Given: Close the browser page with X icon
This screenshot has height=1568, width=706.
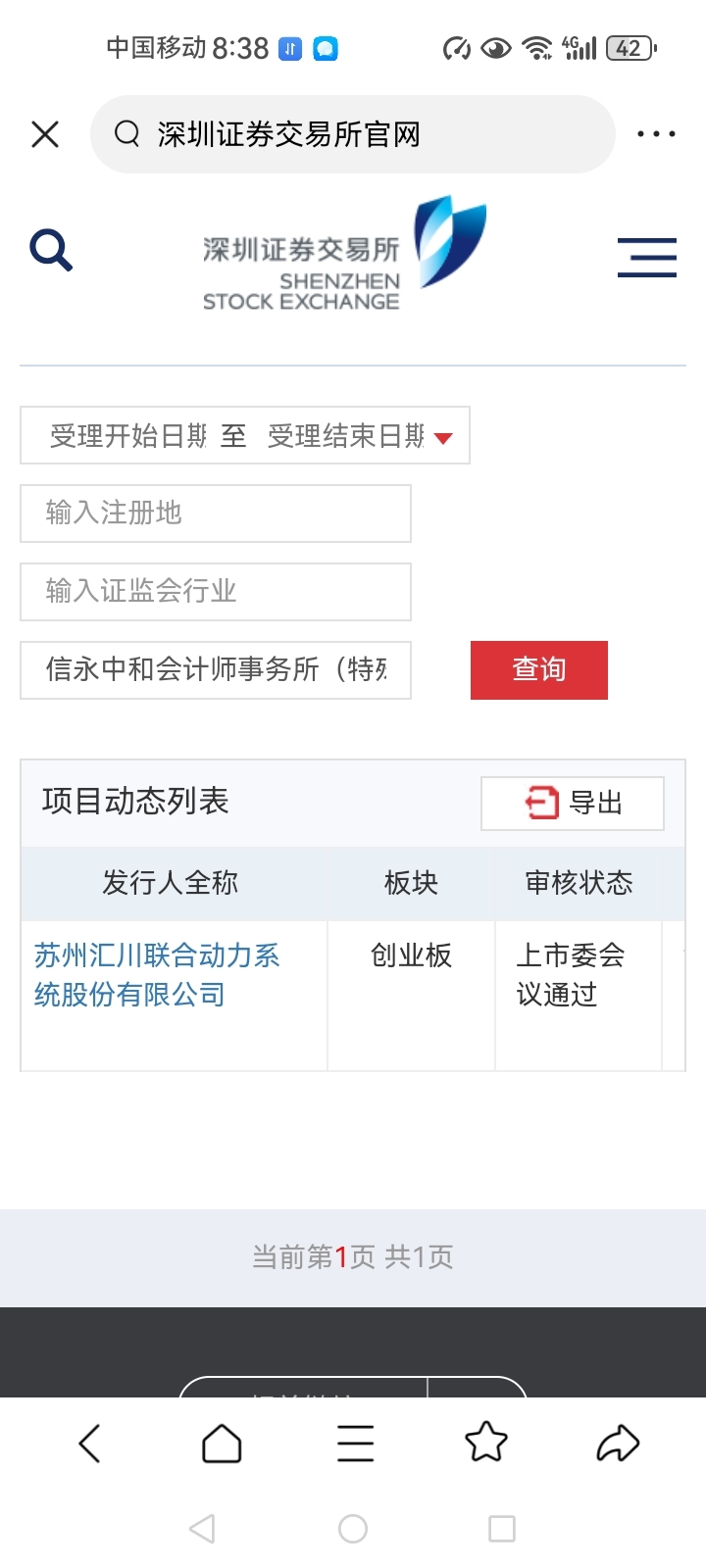Looking at the screenshot, I should [45, 134].
